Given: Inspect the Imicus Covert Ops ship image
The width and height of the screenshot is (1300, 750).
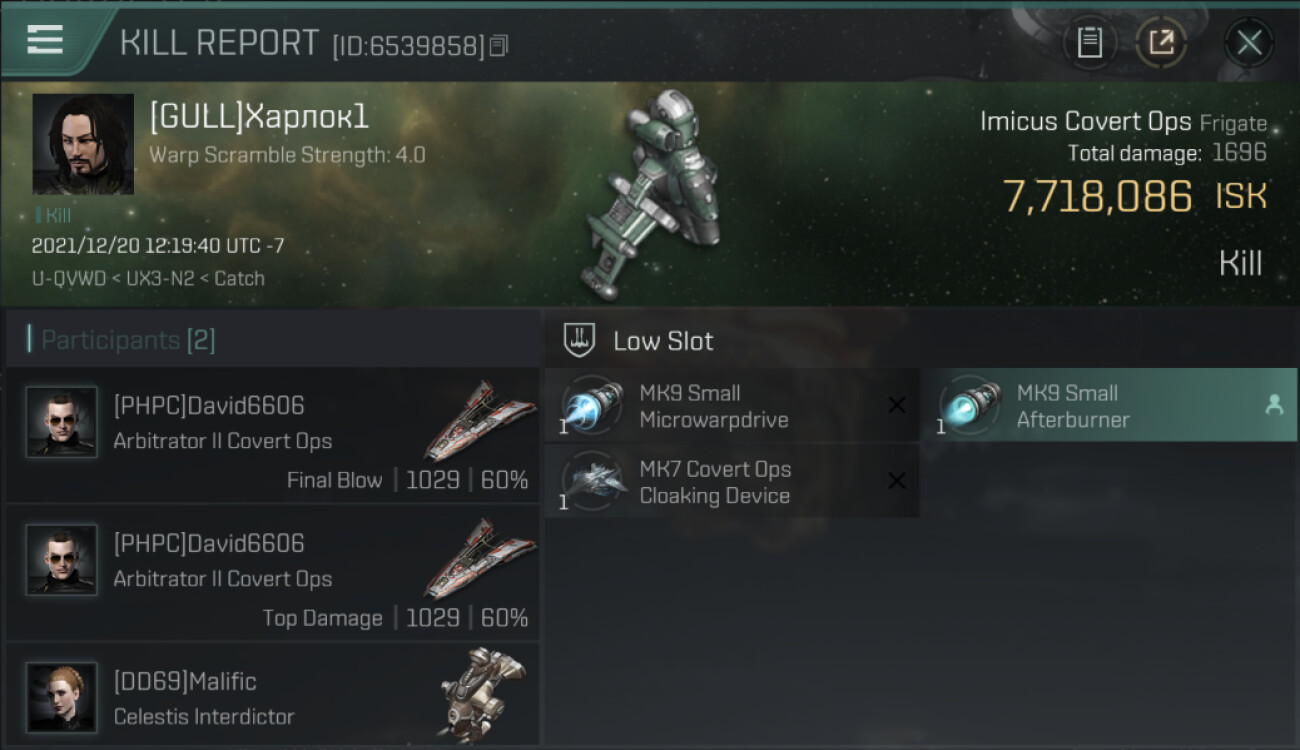Looking at the screenshot, I should point(655,195).
